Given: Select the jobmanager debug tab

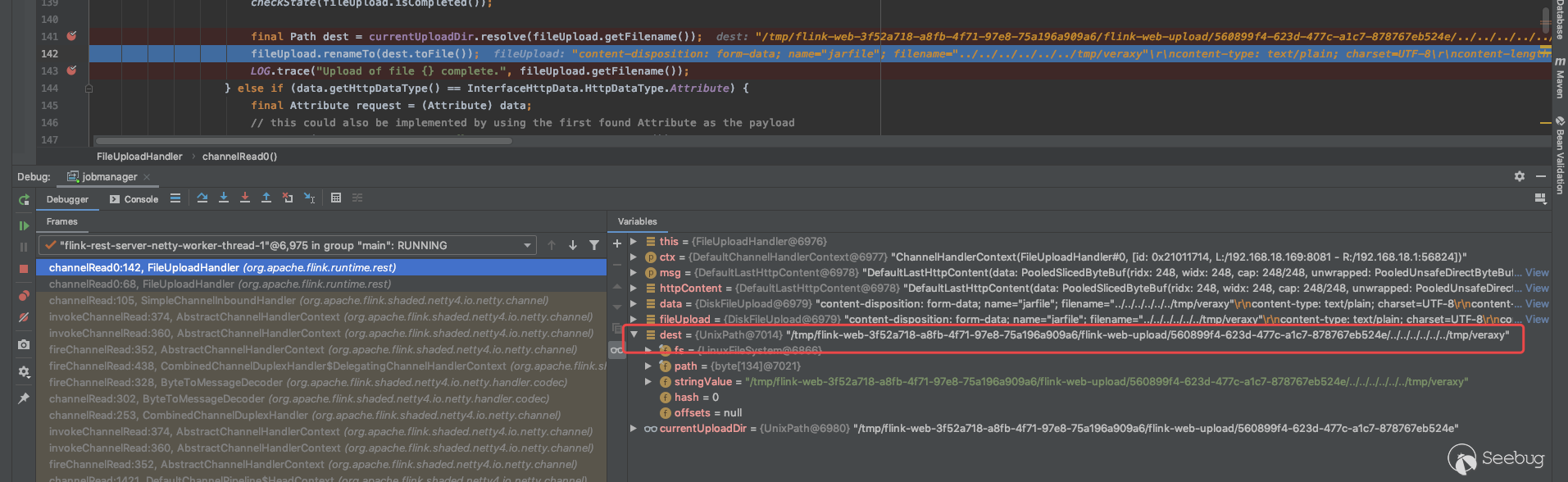Looking at the screenshot, I should tap(109, 176).
